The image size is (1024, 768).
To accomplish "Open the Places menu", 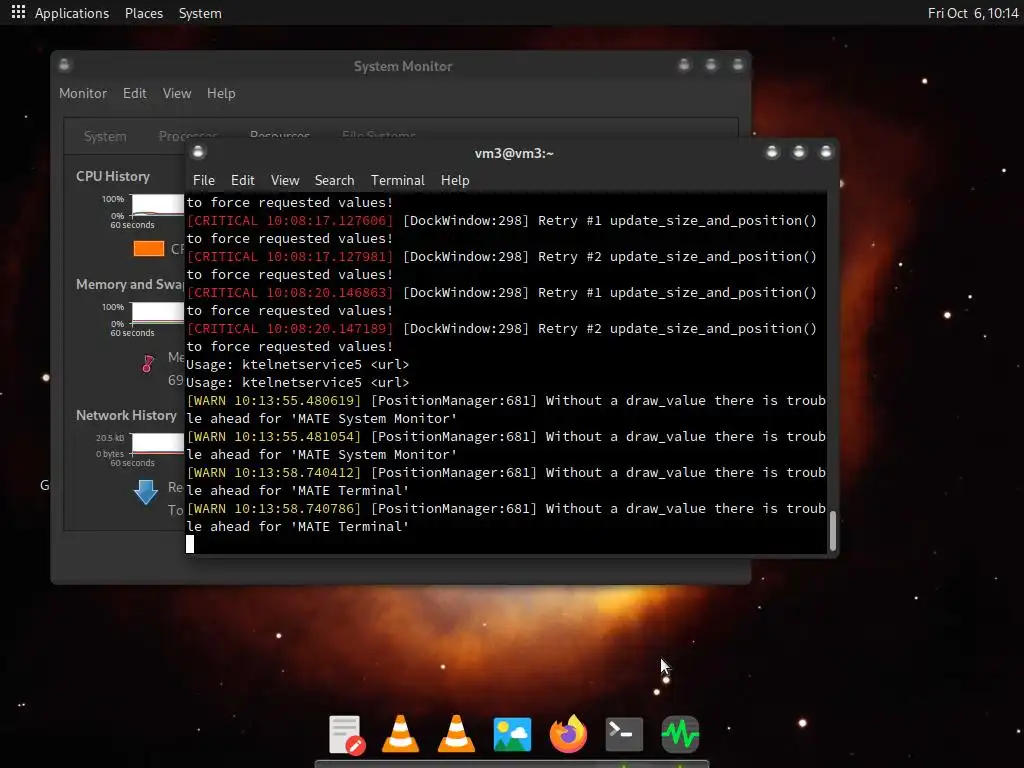I will click(x=144, y=13).
